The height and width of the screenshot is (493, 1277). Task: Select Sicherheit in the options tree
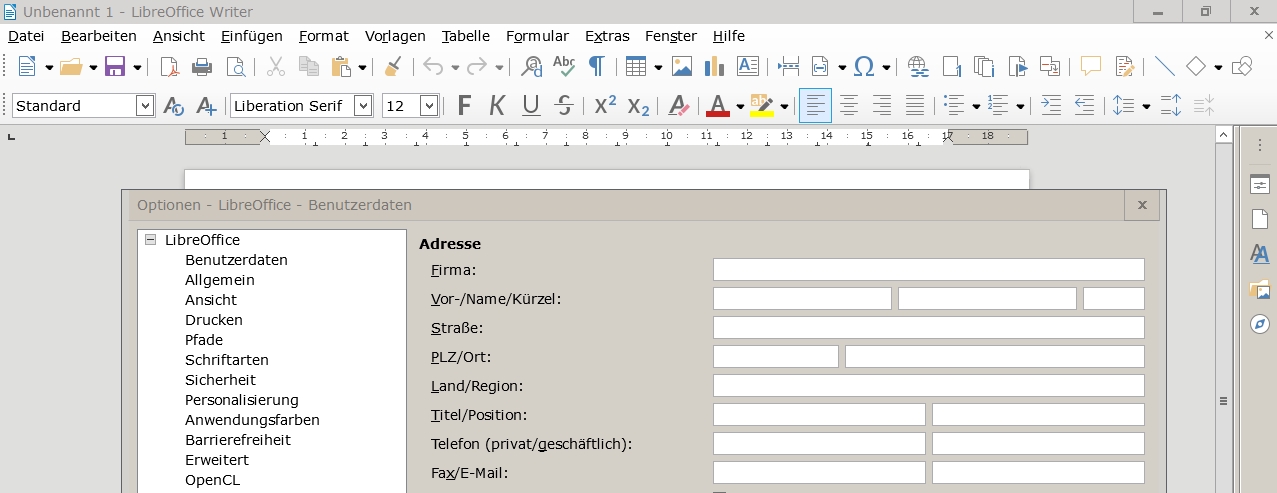click(220, 380)
